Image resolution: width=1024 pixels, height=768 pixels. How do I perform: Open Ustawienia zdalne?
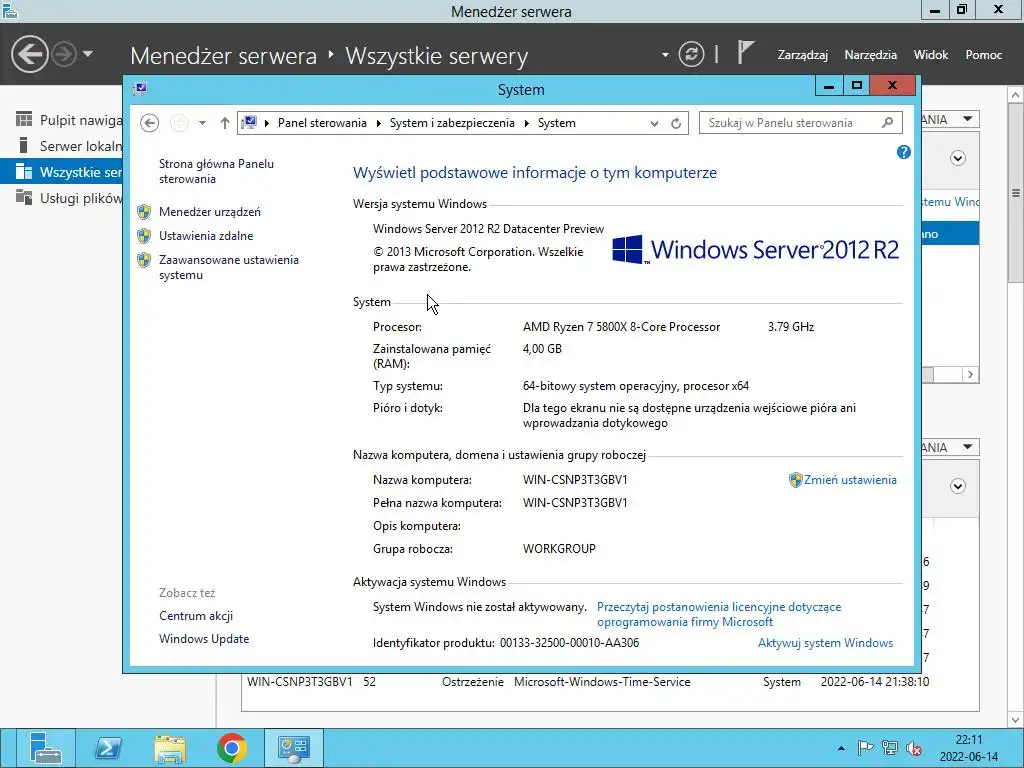tap(206, 236)
